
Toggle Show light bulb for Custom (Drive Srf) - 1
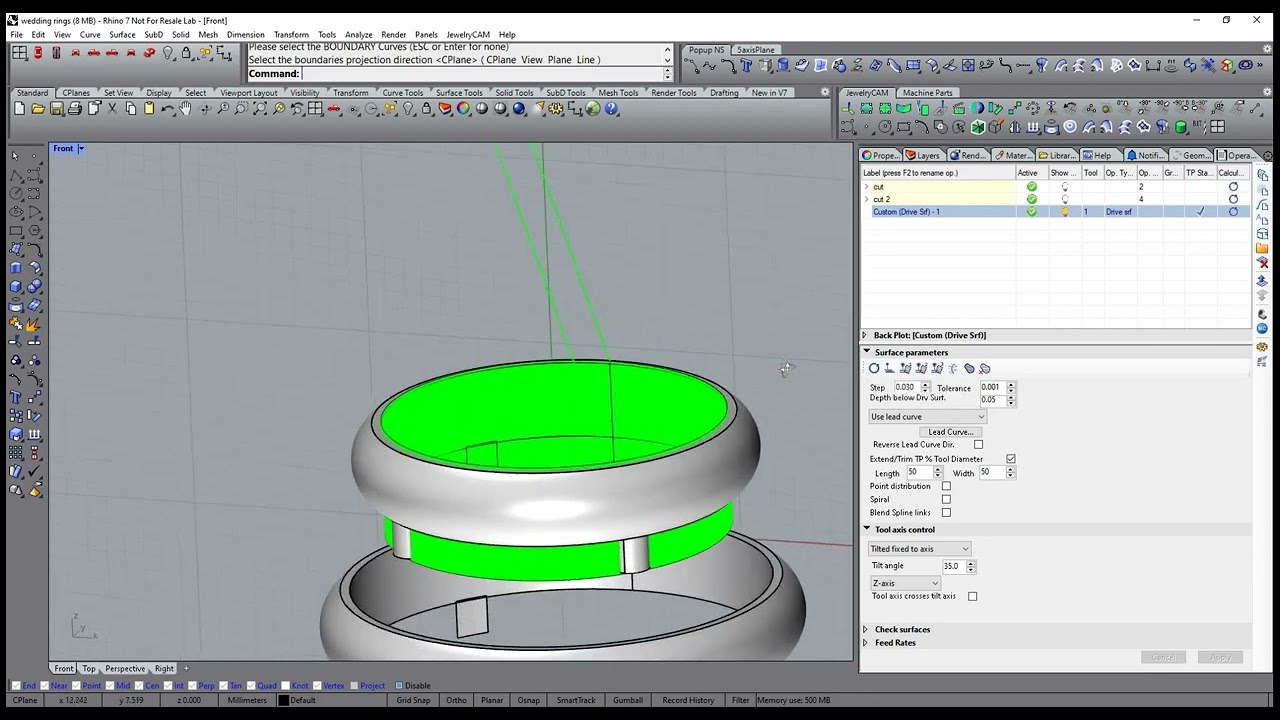(1064, 212)
